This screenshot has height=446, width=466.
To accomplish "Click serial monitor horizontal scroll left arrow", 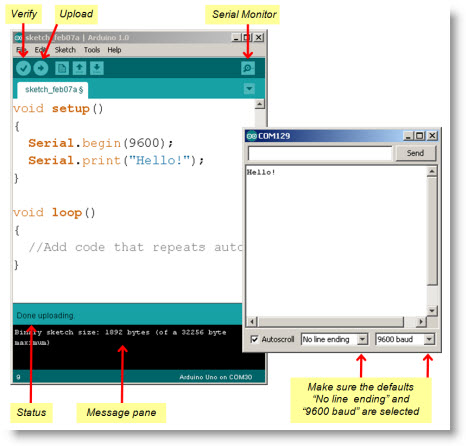I will coord(252,322).
